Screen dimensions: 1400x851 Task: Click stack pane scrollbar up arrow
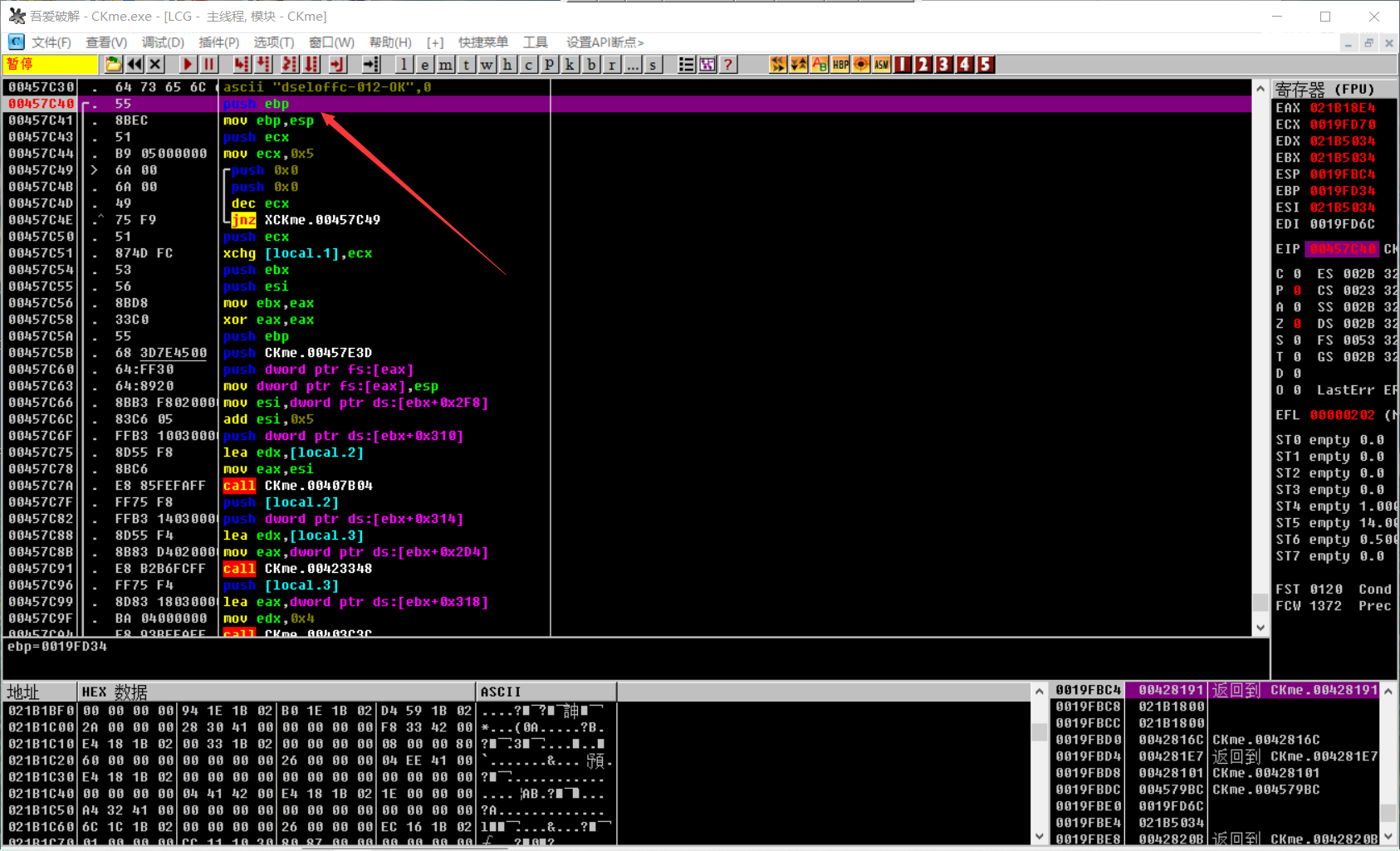[x=1388, y=691]
